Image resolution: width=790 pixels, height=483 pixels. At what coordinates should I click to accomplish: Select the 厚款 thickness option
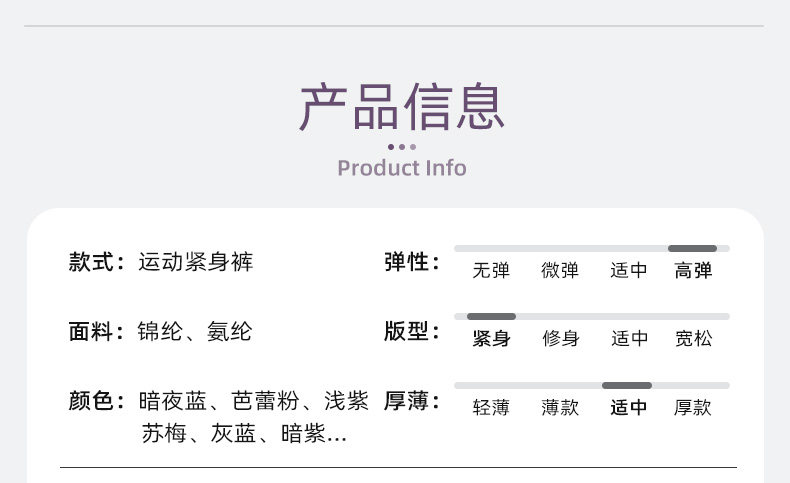pyautogui.click(x=692, y=407)
